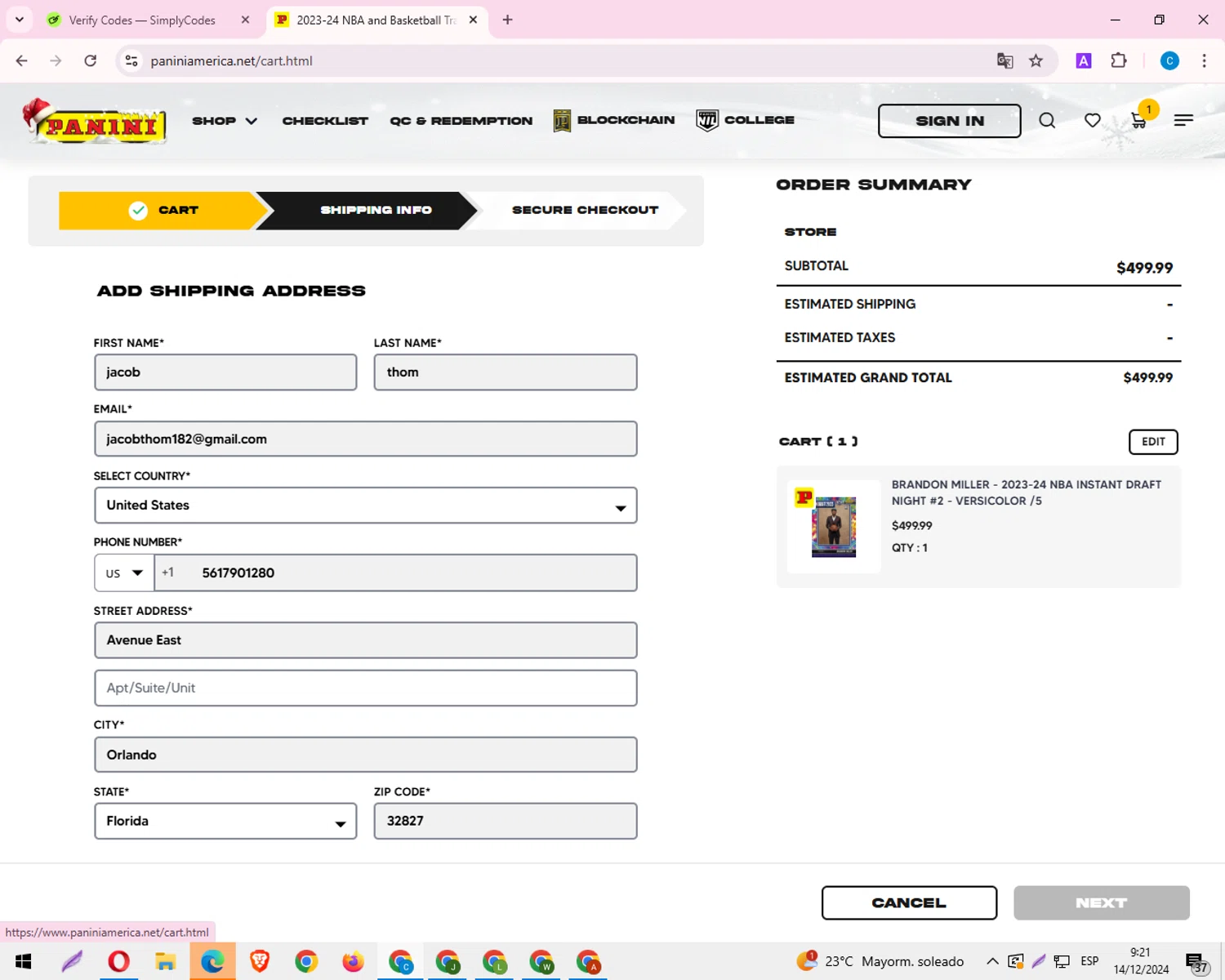Open the shopping cart icon
Viewport: 1225px width, 980px height.
pyautogui.click(x=1139, y=121)
